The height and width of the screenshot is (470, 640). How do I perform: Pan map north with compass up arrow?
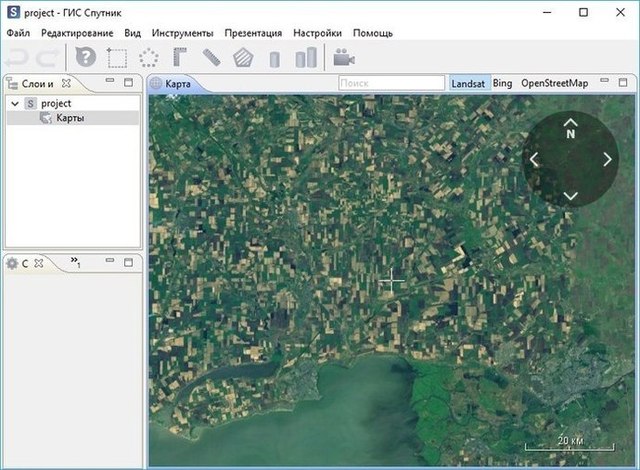[x=571, y=121]
